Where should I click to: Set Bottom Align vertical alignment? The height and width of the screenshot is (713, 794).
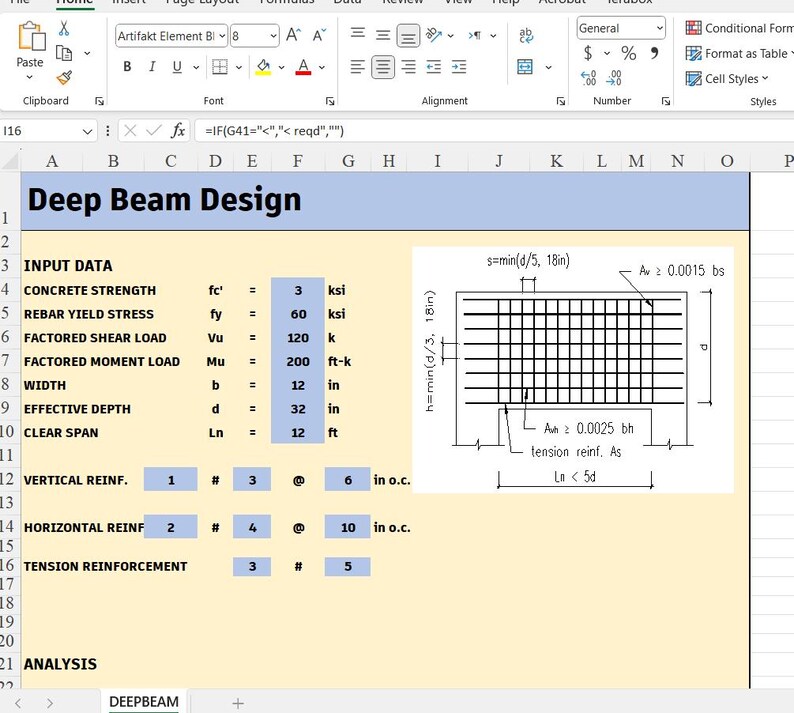(x=408, y=35)
